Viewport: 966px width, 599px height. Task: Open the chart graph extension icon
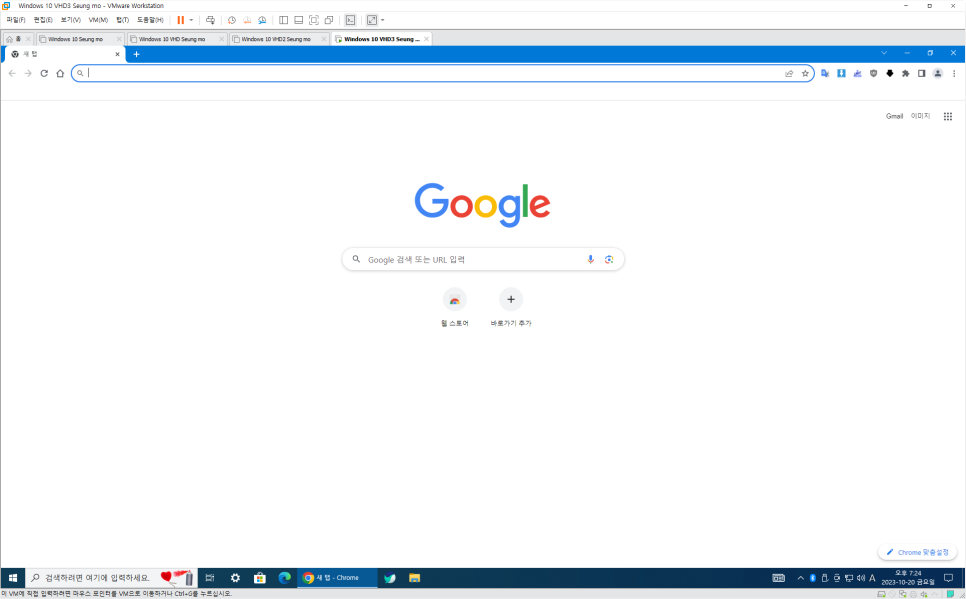point(857,73)
